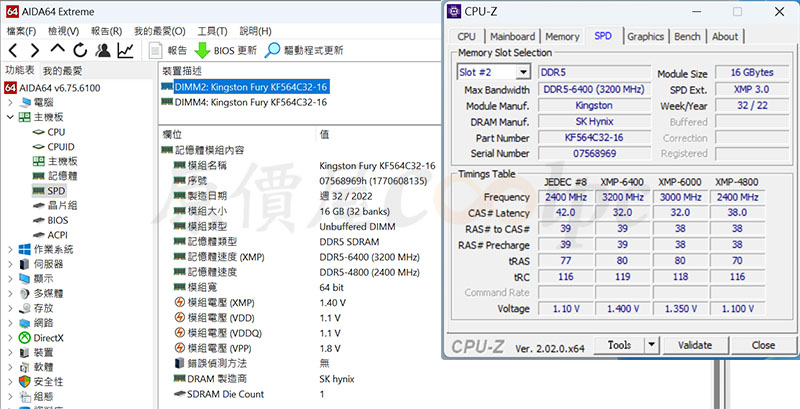The width and height of the screenshot is (800, 409).
Task: Switch to 我的最愛 sidebar tab
Action: (x=62, y=70)
